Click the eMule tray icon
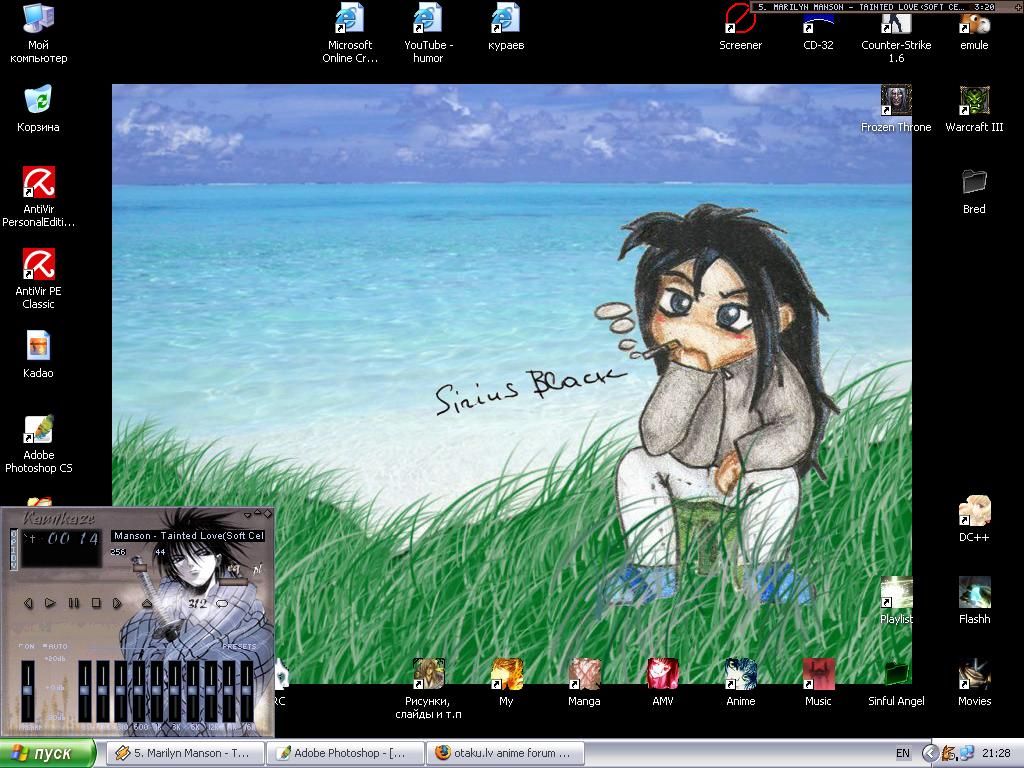 pos(948,754)
